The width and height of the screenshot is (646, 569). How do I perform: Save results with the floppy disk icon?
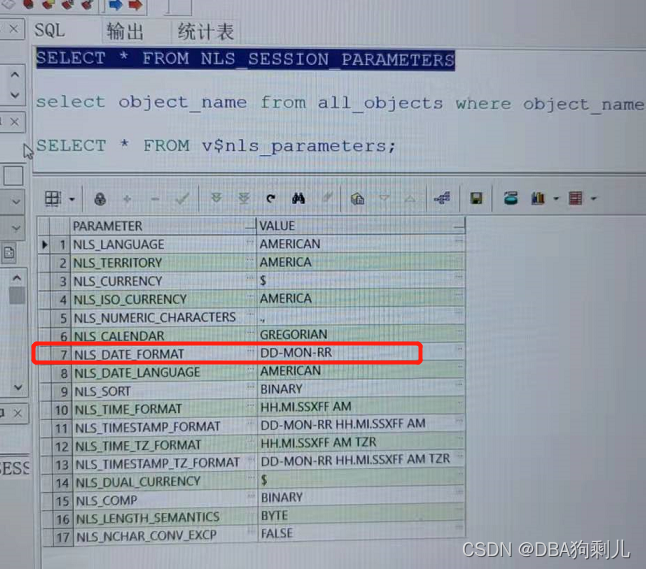tap(476, 199)
